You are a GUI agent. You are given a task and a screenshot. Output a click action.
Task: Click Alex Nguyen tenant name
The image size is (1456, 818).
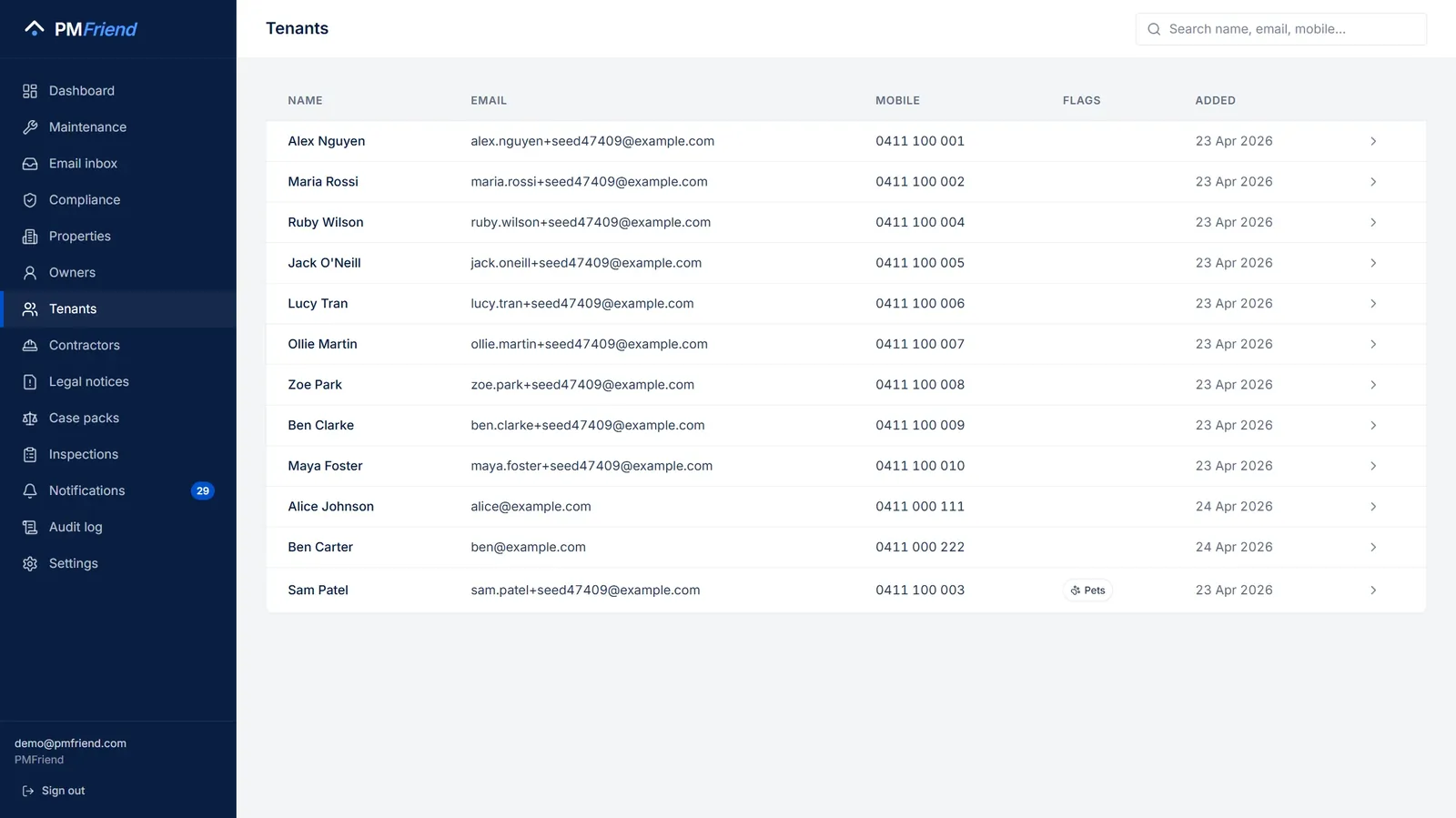click(327, 141)
